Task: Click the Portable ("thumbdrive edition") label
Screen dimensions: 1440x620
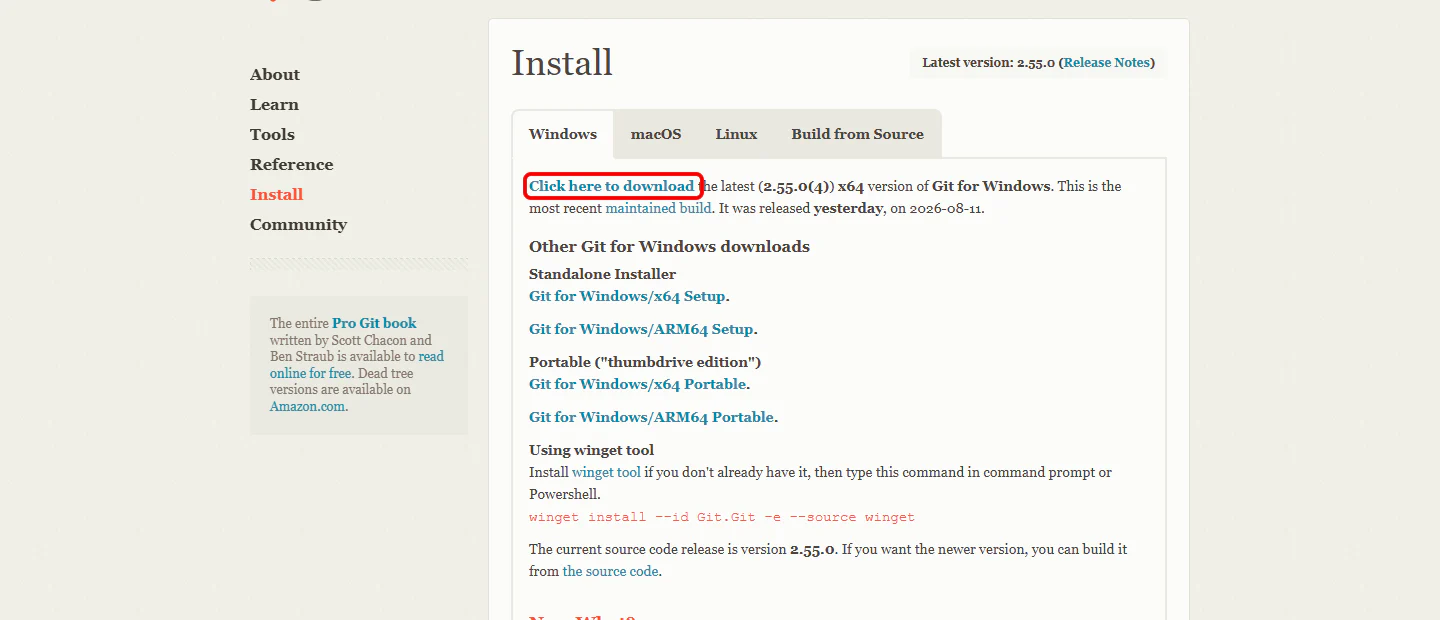Action: pyautogui.click(x=645, y=362)
